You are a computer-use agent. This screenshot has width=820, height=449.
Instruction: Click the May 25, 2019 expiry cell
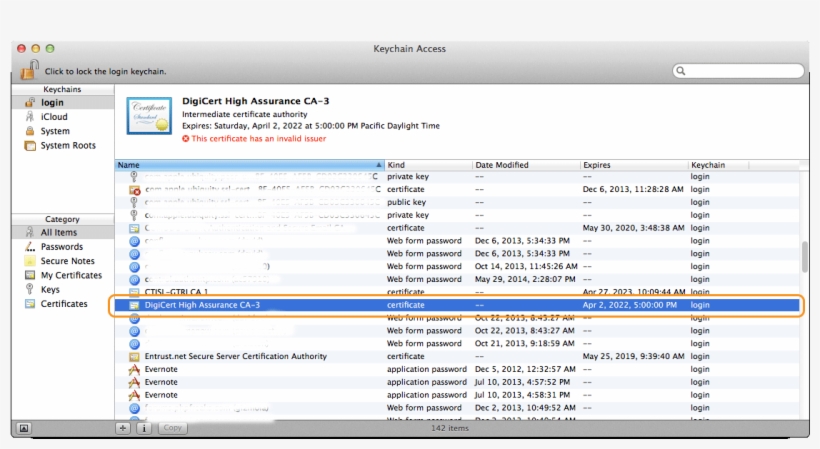pyautogui.click(x=633, y=356)
